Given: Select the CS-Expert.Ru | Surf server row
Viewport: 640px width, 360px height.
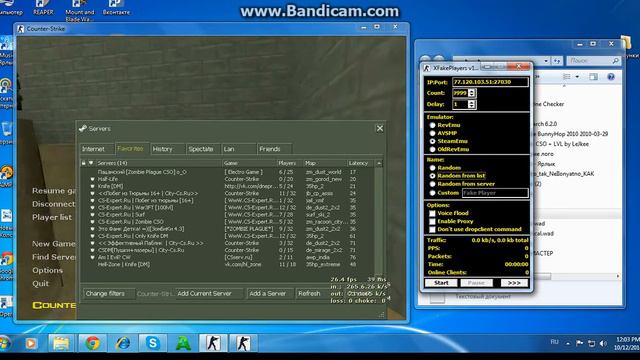Looking at the screenshot, I should click(228, 215).
